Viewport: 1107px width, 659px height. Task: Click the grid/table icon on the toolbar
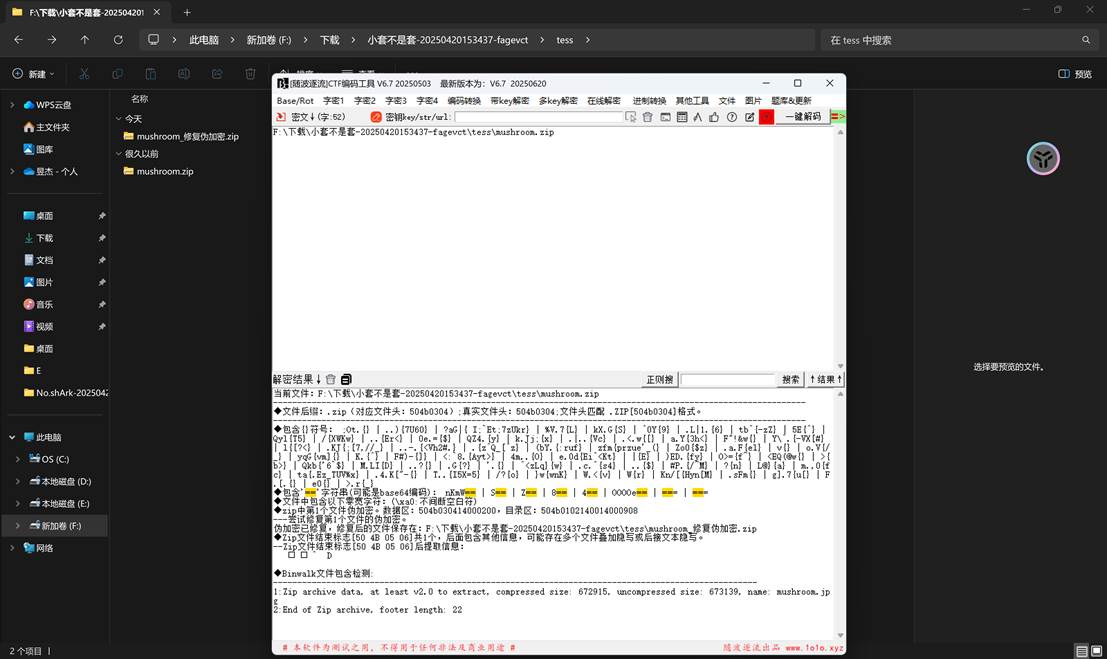[x=682, y=117]
